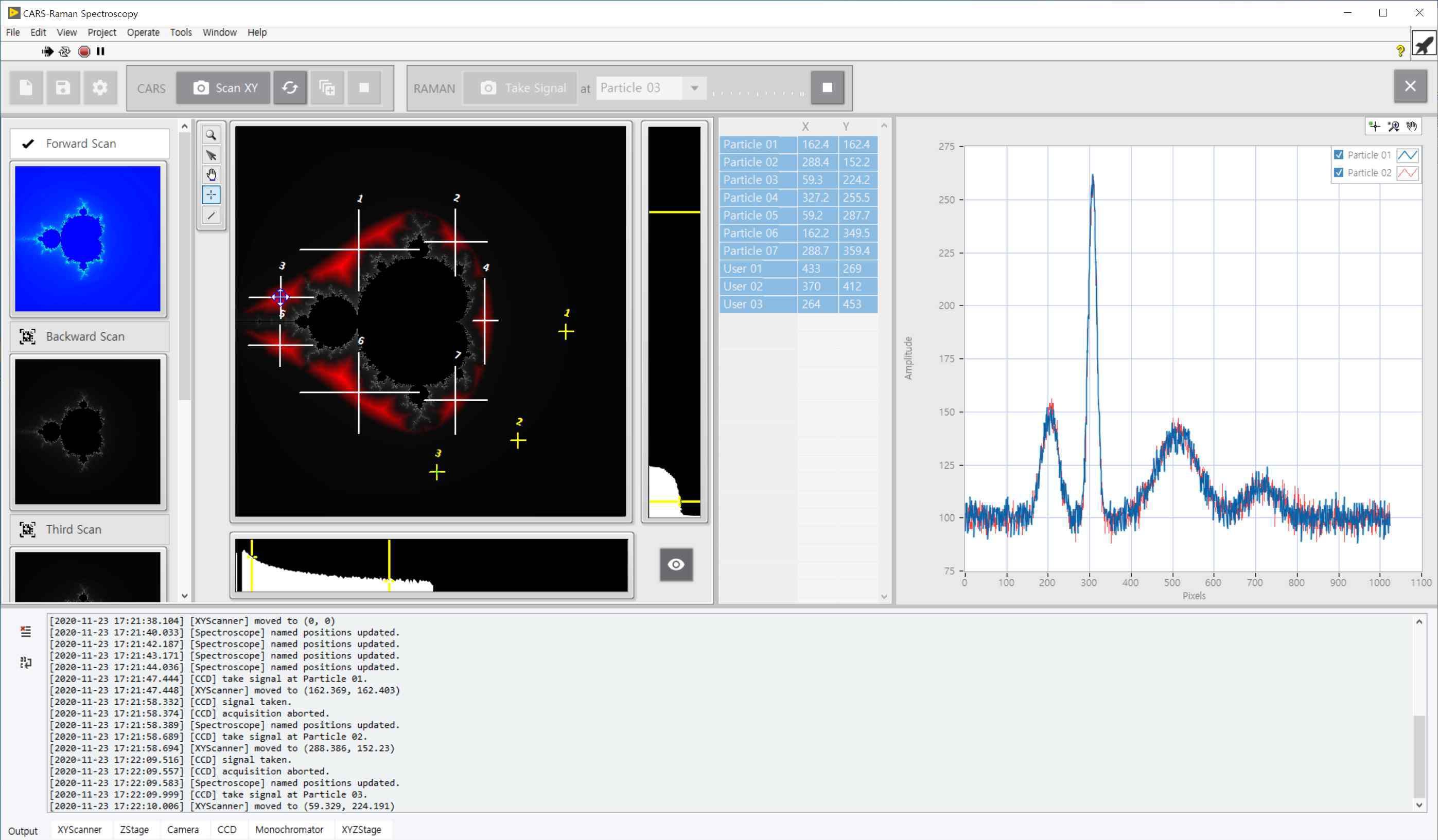Select particle location from dropdown at Particle 03
The image size is (1438, 840).
tap(648, 87)
